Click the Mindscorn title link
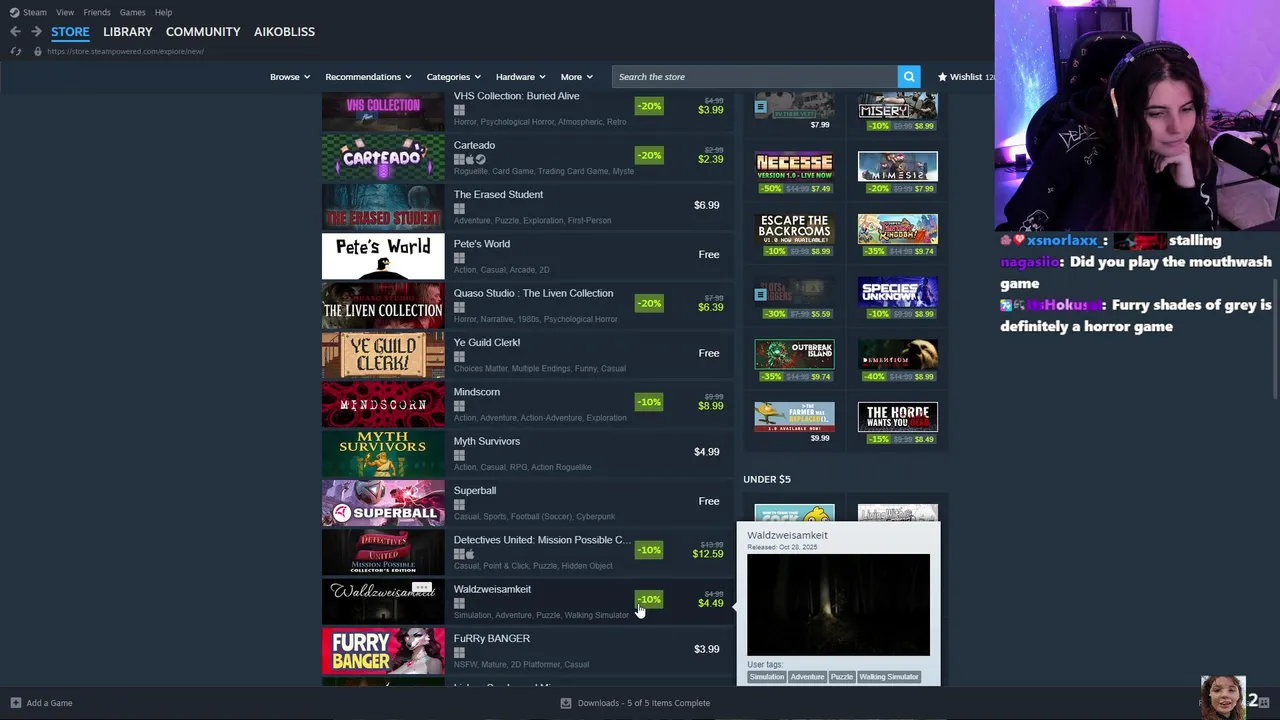 [477, 392]
